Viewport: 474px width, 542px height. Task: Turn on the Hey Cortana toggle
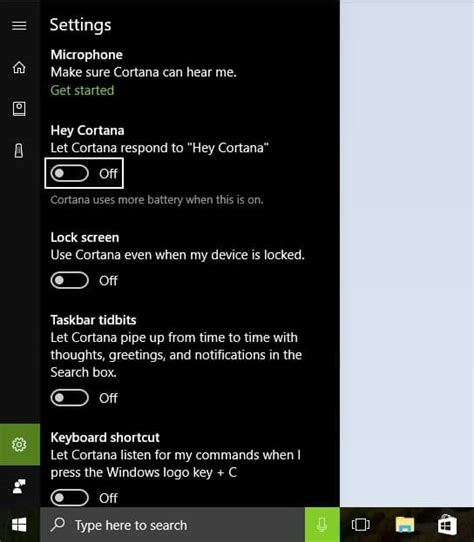click(x=70, y=173)
